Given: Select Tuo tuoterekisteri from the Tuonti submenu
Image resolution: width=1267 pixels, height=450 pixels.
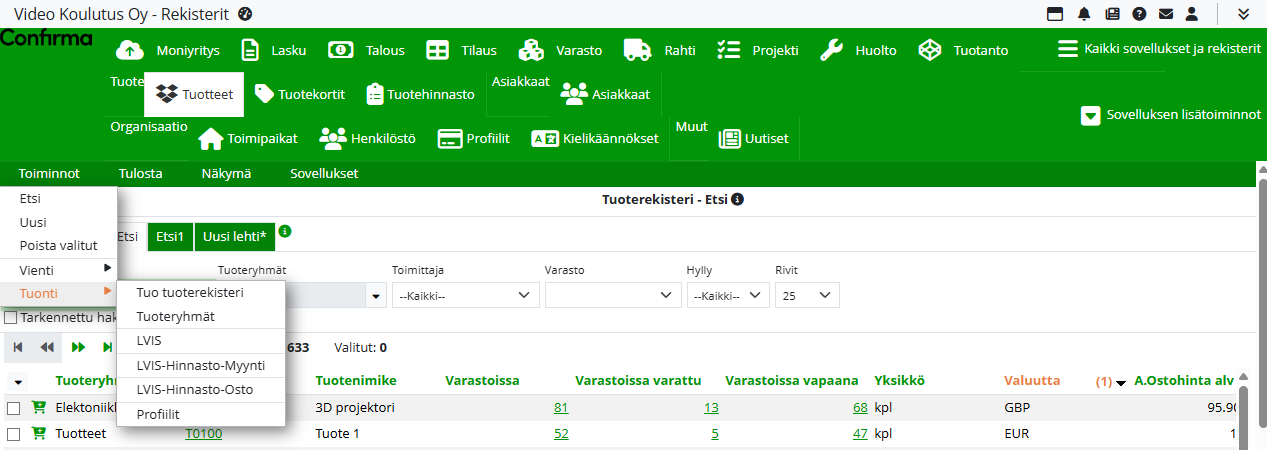Looking at the screenshot, I should click(x=190, y=292).
